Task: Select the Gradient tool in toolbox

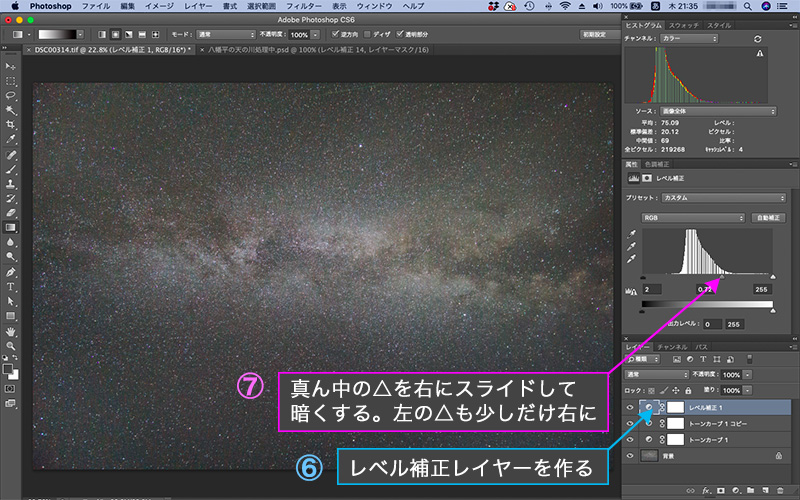Action: (10, 228)
